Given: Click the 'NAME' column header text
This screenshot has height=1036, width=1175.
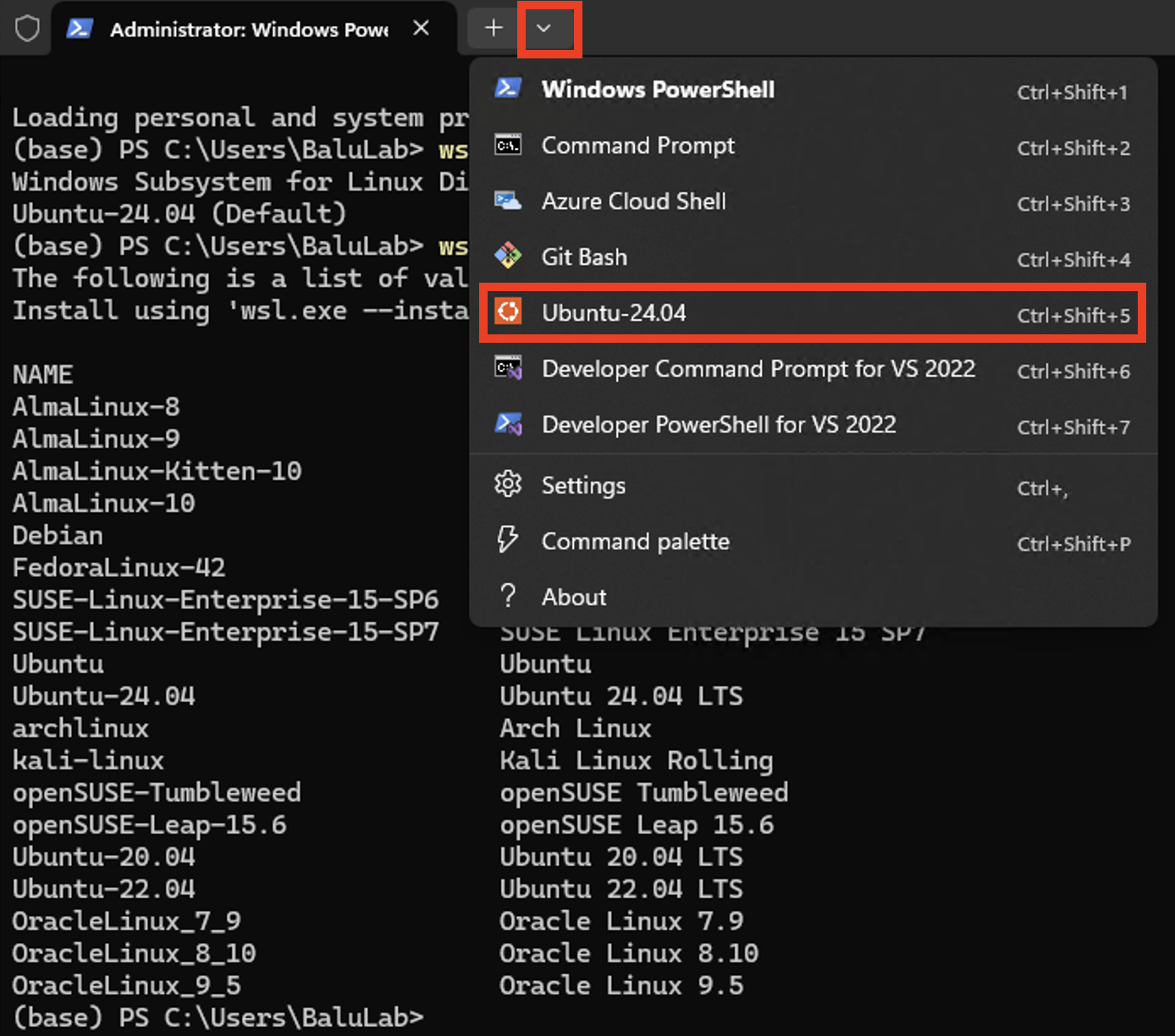Looking at the screenshot, I should click(42, 375).
